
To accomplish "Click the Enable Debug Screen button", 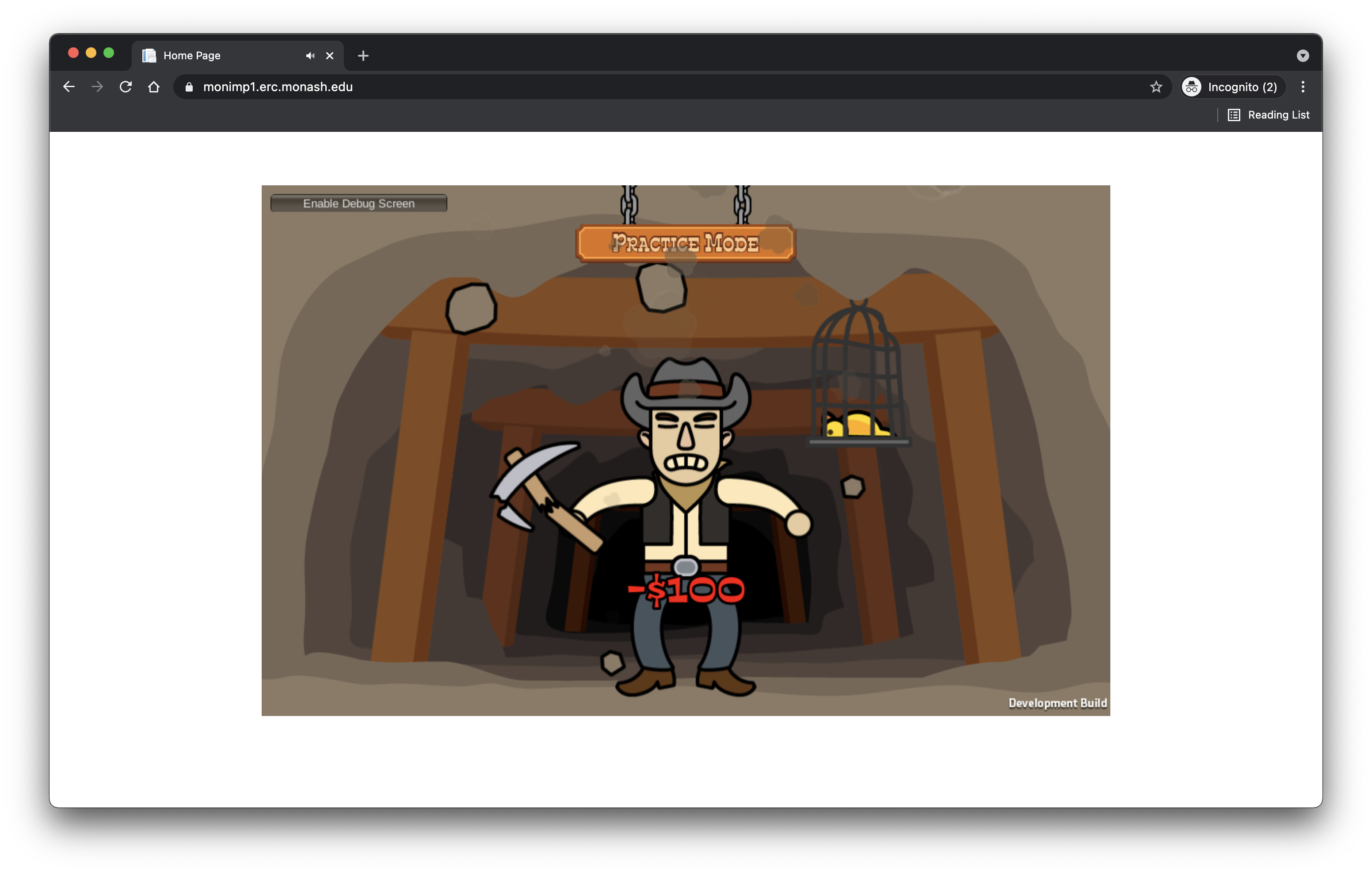I will click(x=358, y=203).
